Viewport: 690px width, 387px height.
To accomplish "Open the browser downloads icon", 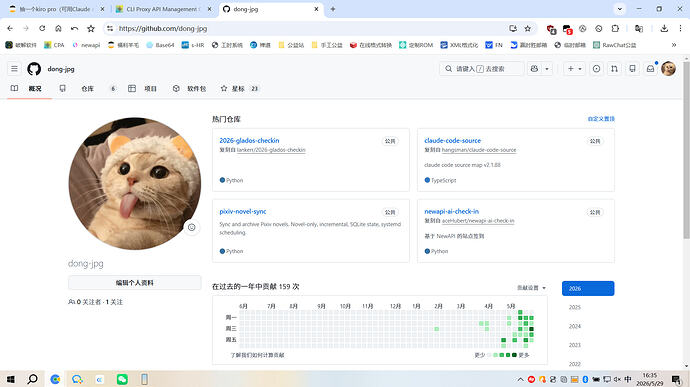I will [664, 28].
